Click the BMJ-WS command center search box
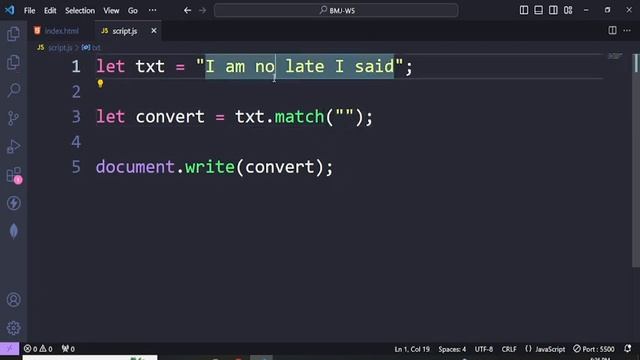Screen dimensions: 640x360 tap(336, 11)
